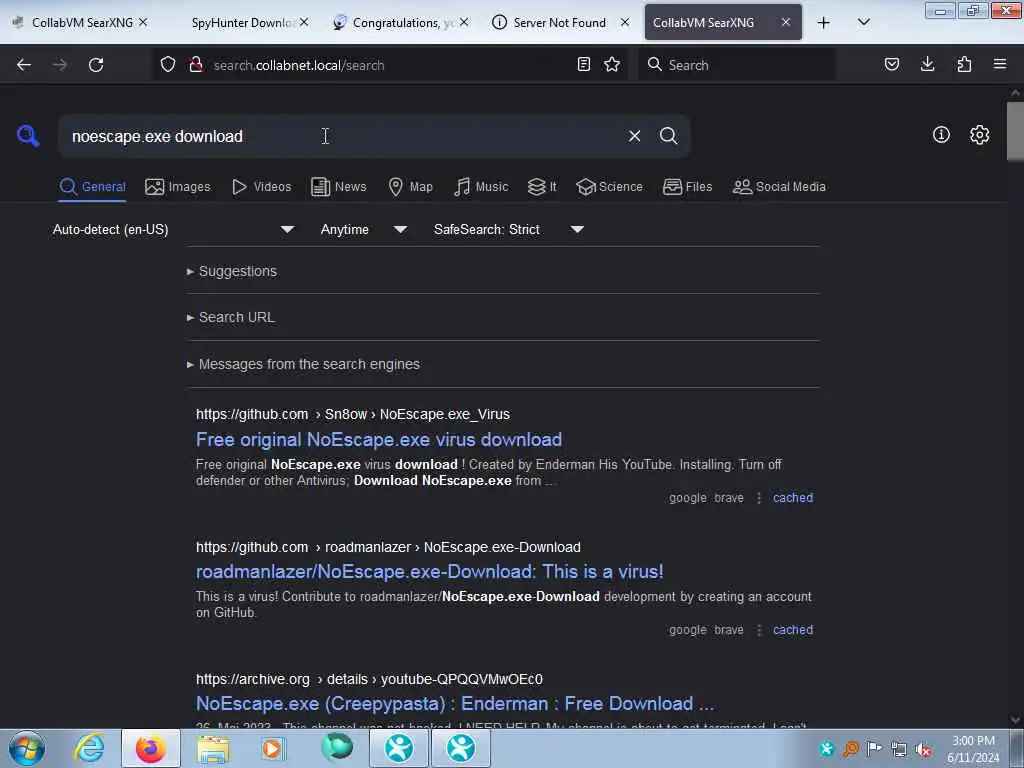Switch to the Social Media category
This screenshot has height=768, width=1024.
(x=779, y=187)
